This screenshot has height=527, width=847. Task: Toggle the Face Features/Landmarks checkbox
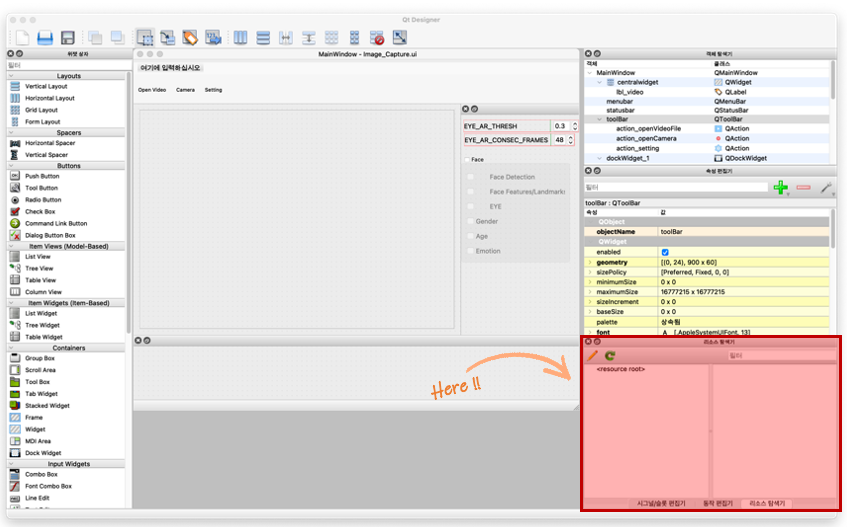[470, 192]
